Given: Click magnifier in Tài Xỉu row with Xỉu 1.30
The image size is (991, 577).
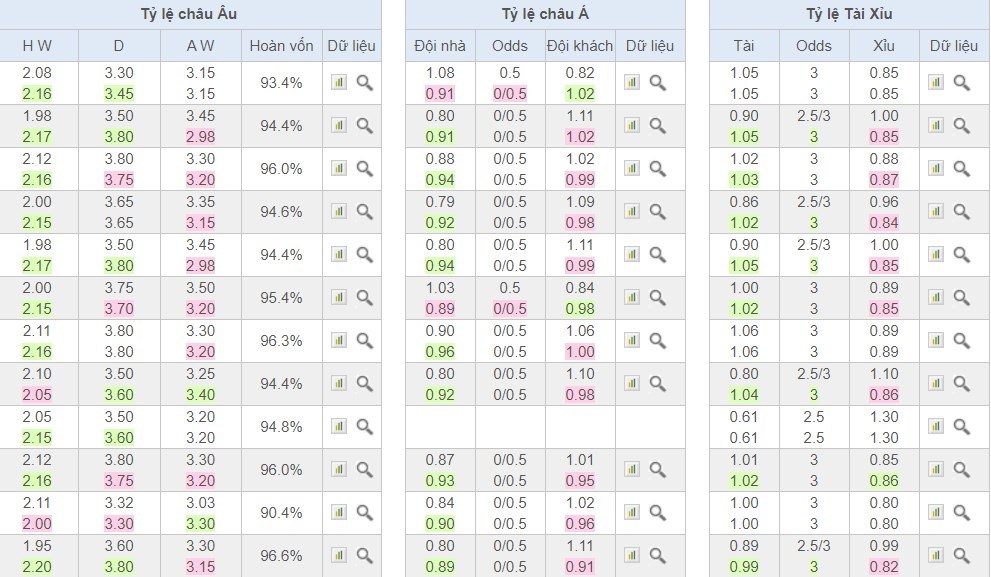Looking at the screenshot, I should coord(962,427).
